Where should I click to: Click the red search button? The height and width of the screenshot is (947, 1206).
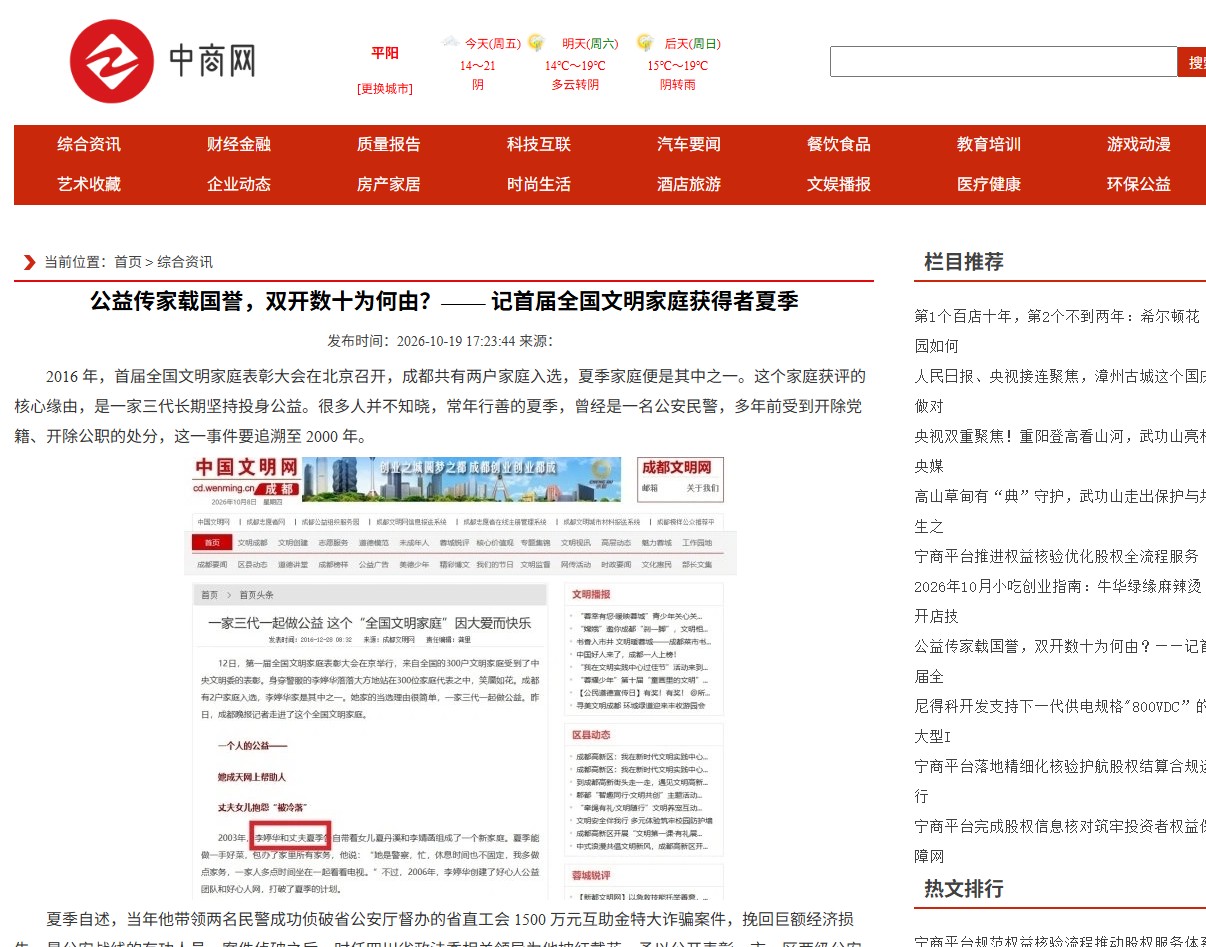1192,62
